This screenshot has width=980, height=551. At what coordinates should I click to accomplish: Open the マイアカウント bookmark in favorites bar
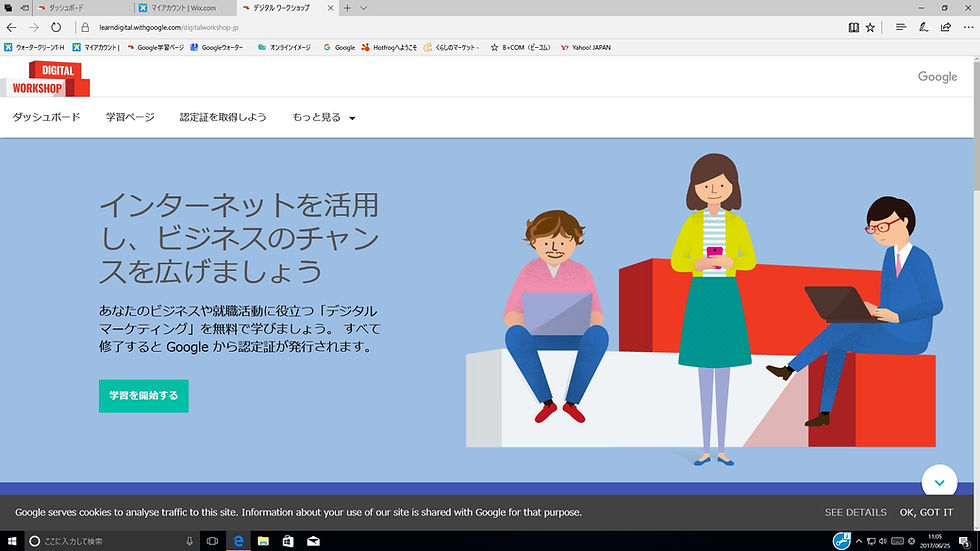point(96,47)
